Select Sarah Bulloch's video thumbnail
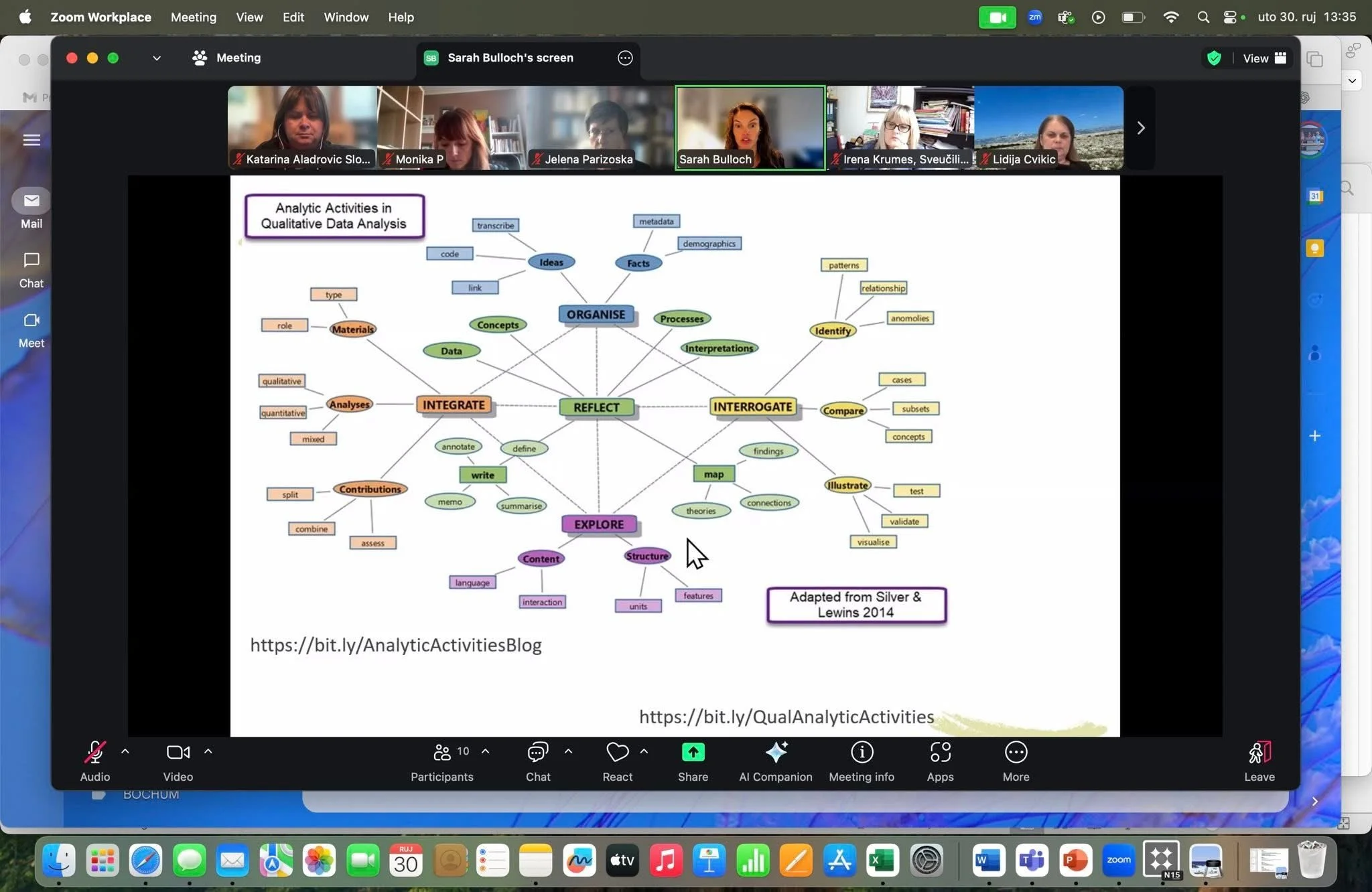The image size is (1372, 892). click(750, 127)
